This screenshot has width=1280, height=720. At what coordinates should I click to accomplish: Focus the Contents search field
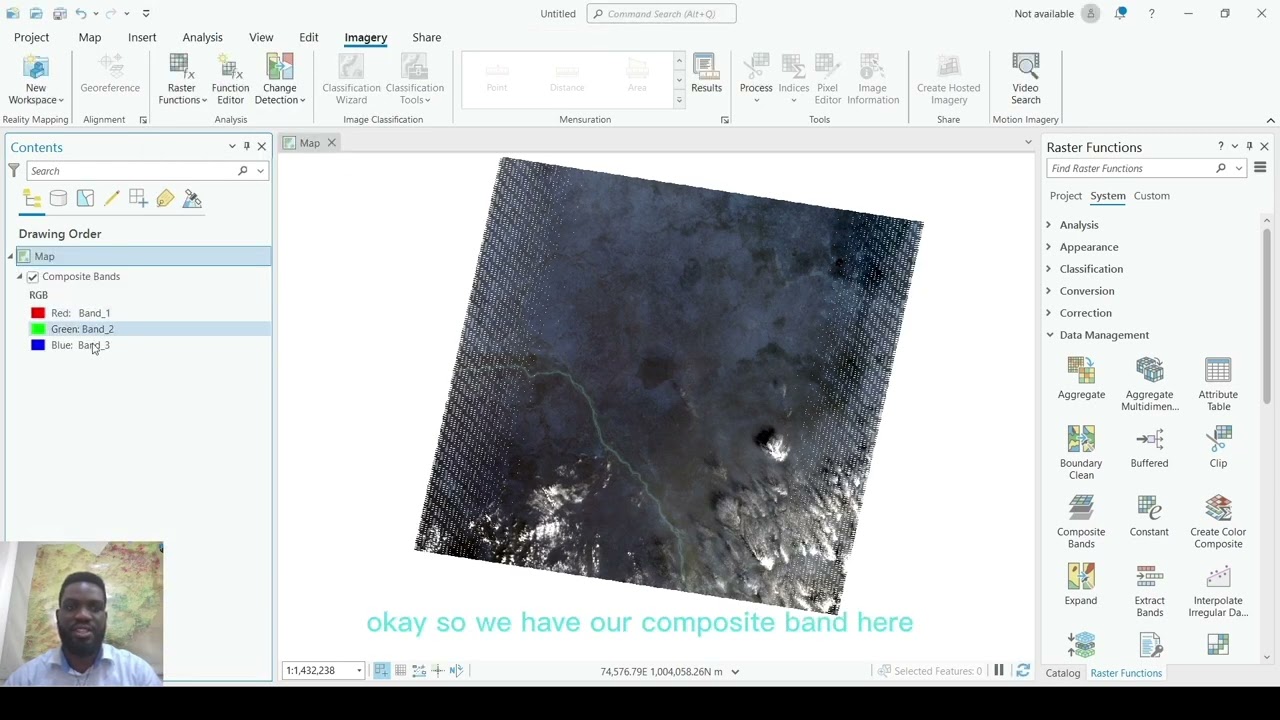click(130, 171)
